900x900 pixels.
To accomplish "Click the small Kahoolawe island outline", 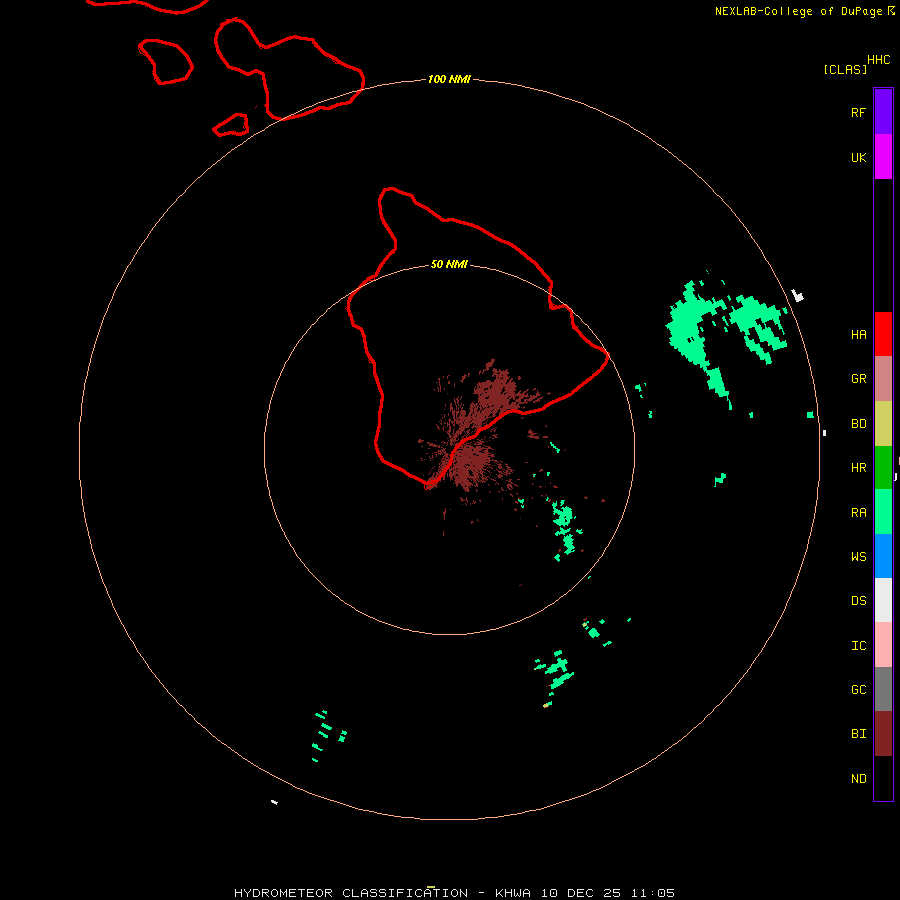I will tap(231, 125).
